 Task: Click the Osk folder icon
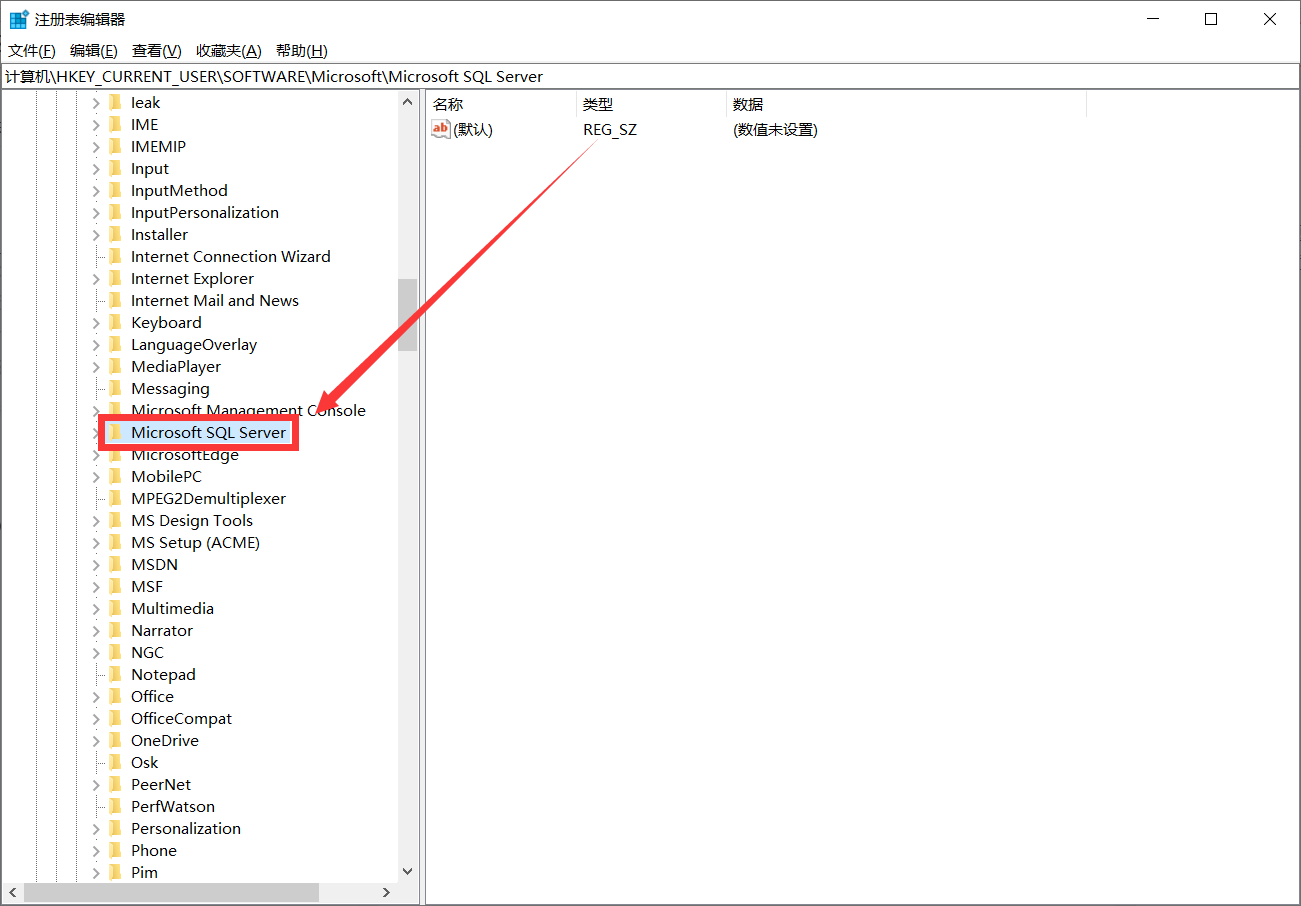point(116,762)
